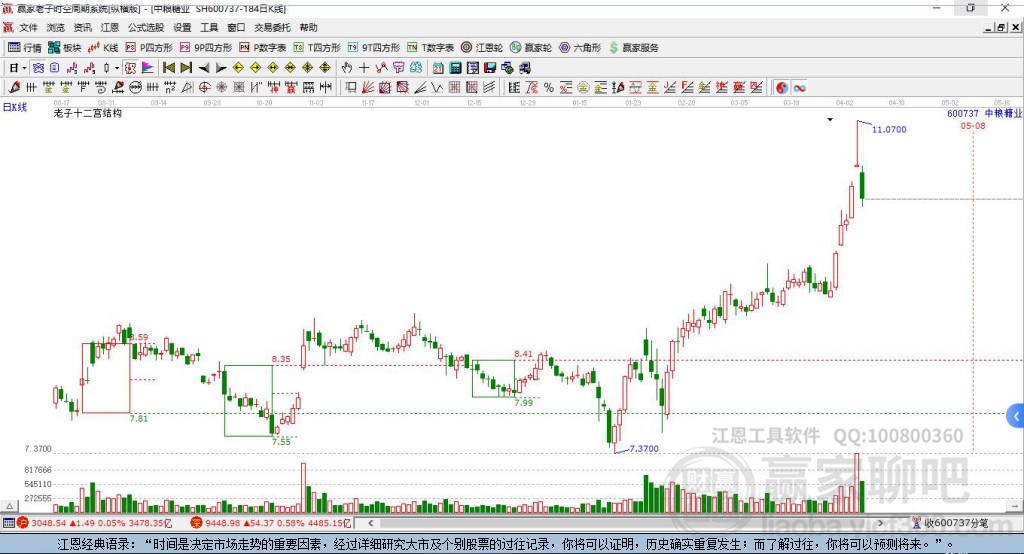
Task: Open the 赢家轮 wheel tool
Action: pos(531,48)
